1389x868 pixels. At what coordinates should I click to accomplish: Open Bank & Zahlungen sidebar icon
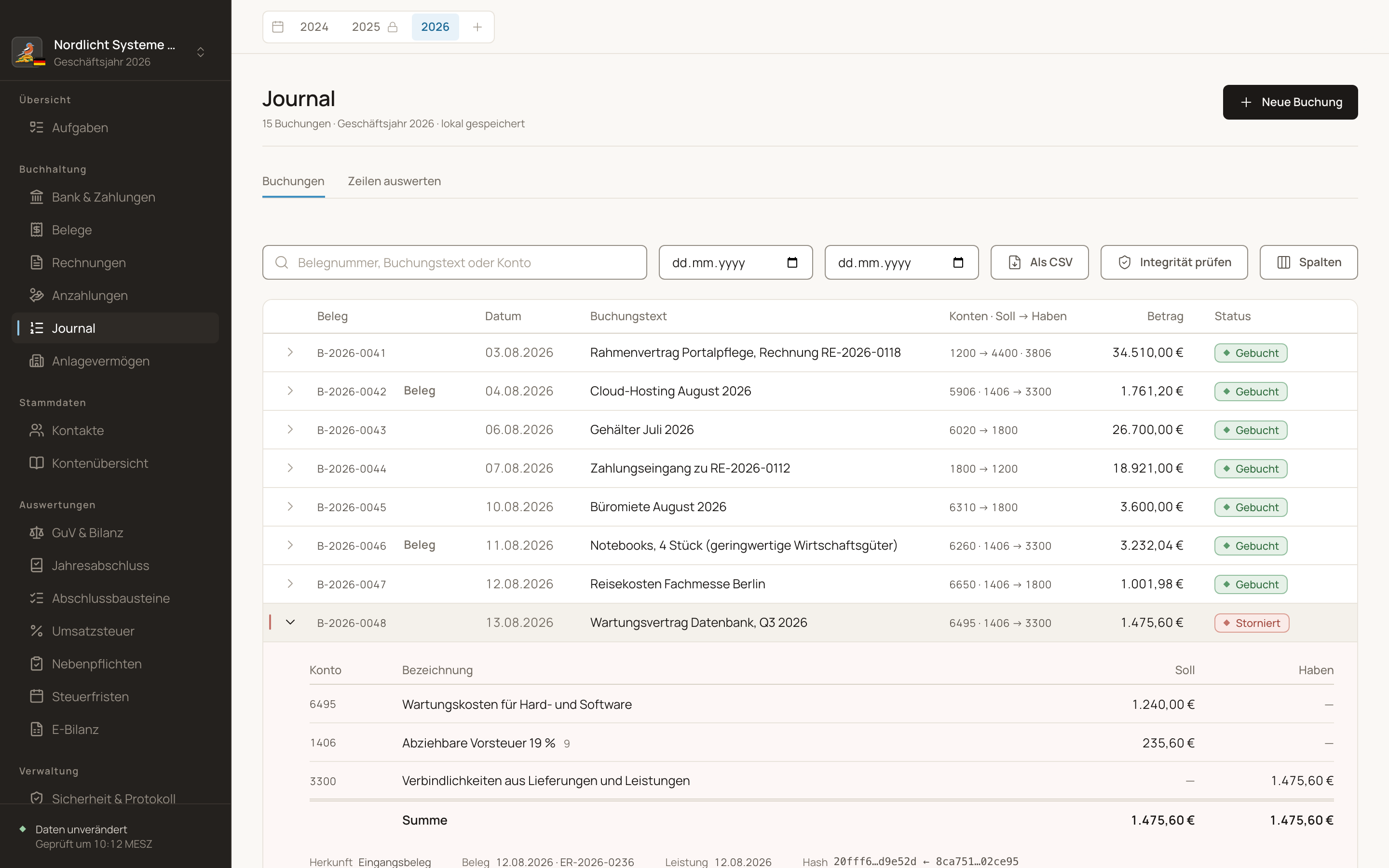(37, 197)
